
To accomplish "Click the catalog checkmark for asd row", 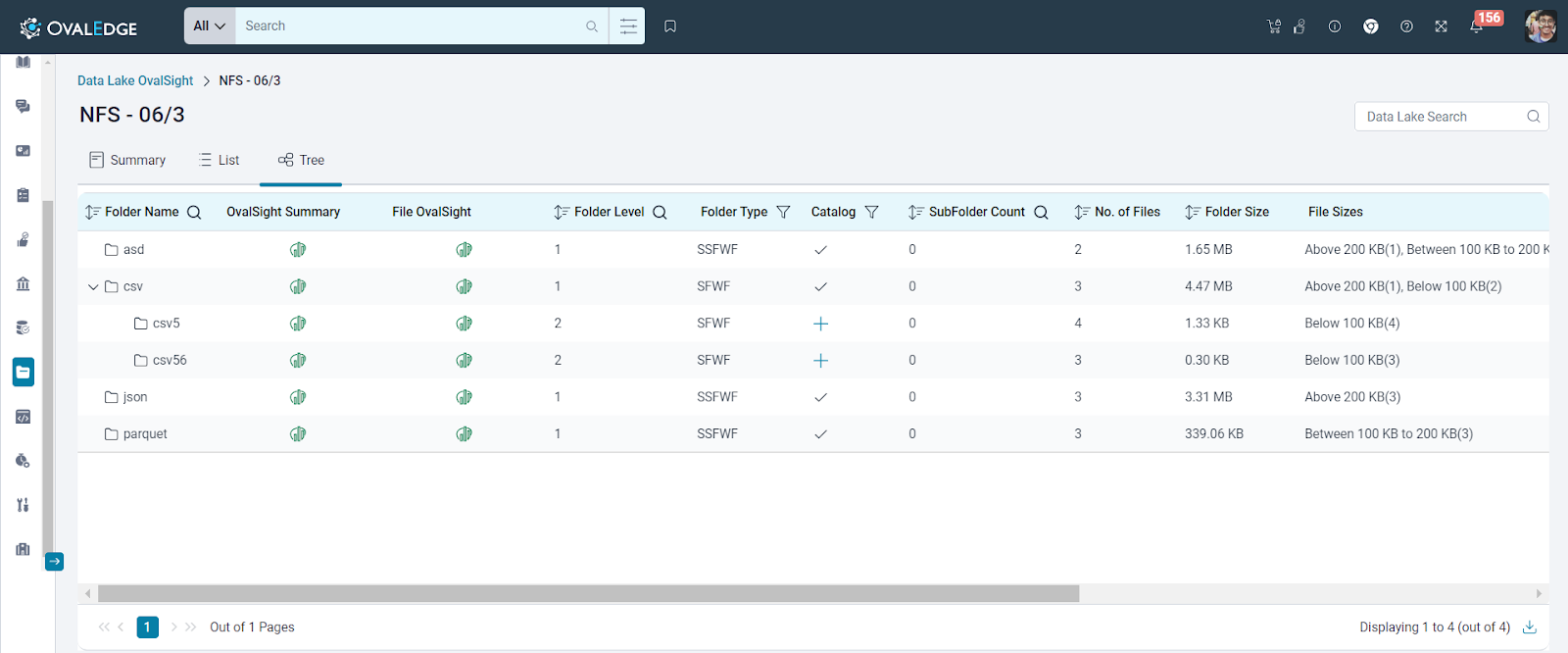I will click(821, 250).
